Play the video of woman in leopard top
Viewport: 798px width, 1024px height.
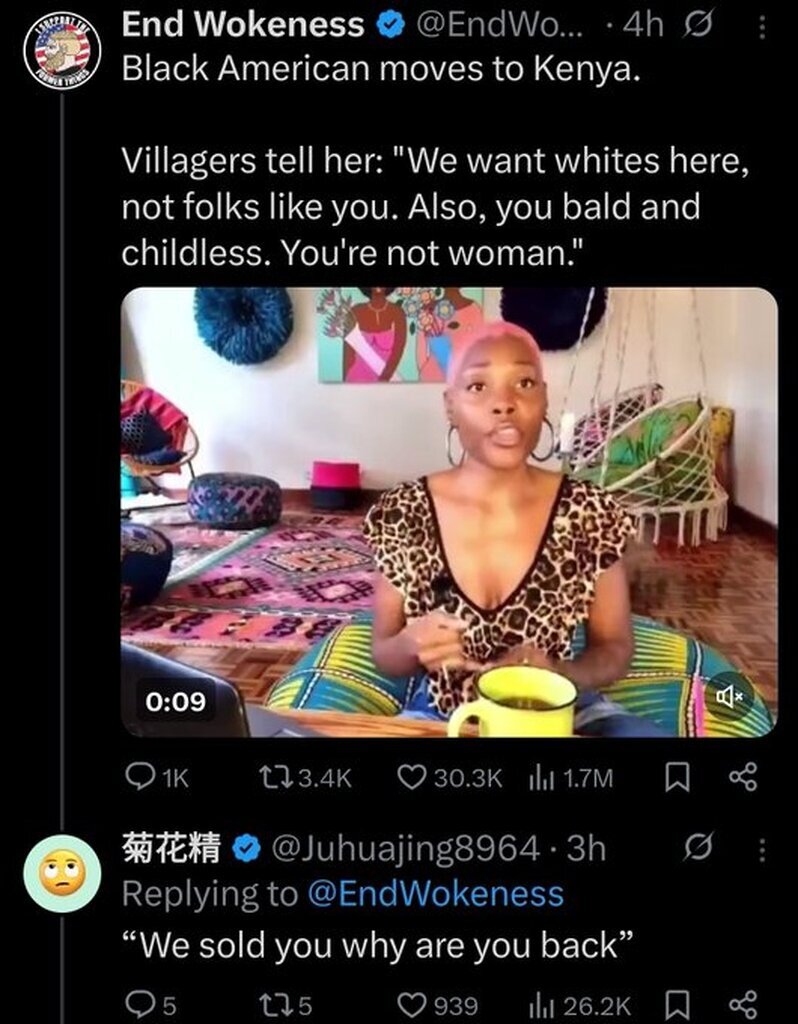(449, 512)
